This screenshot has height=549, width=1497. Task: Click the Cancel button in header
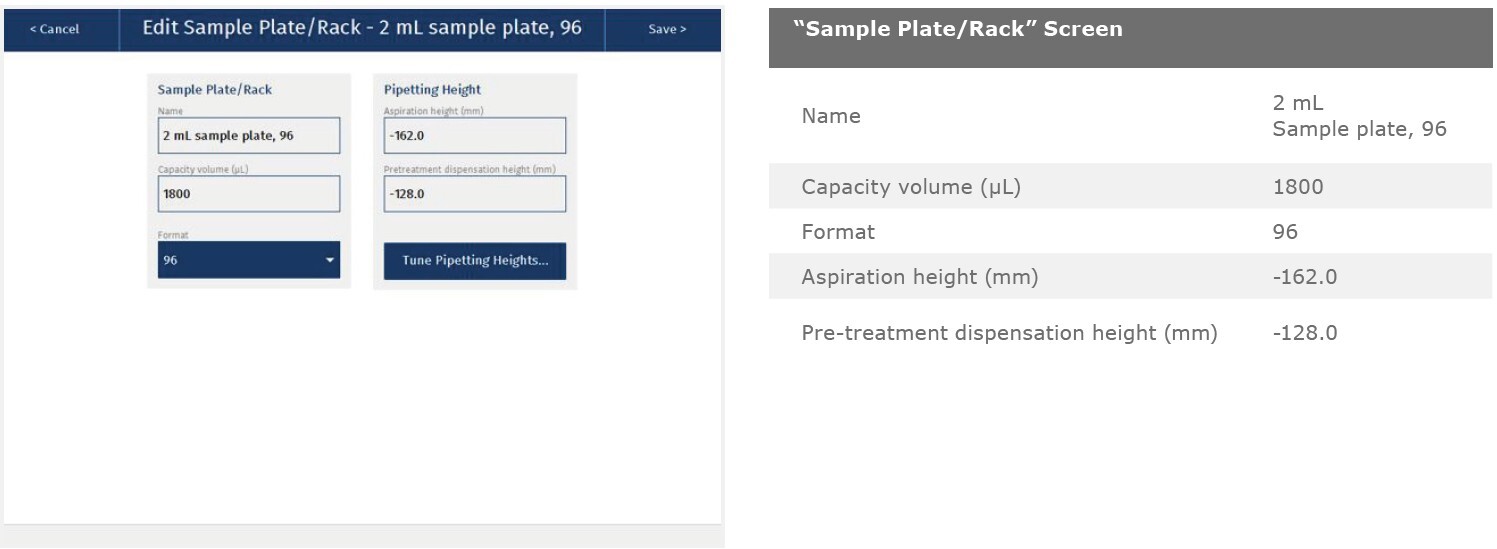click(x=55, y=29)
